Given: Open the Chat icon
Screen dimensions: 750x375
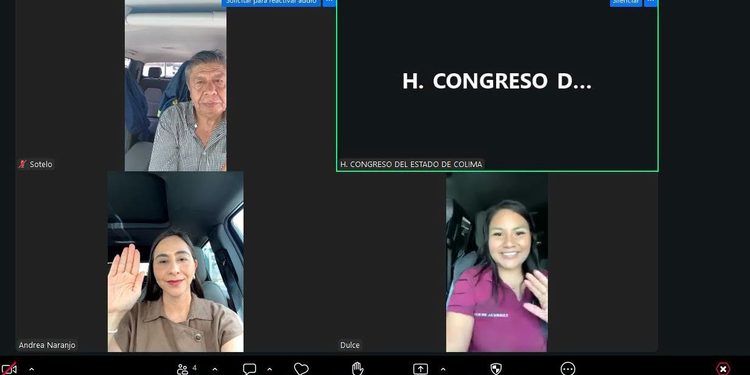Looking at the screenshot, I should 249,369.
